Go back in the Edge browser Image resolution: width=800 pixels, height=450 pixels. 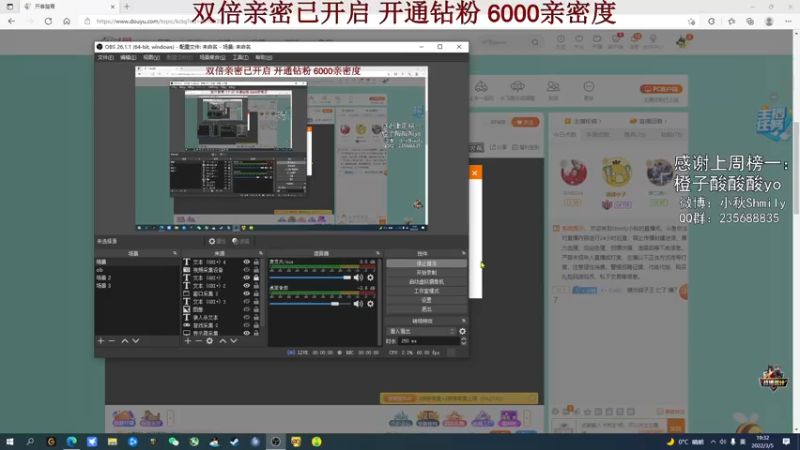pos(12,21)
